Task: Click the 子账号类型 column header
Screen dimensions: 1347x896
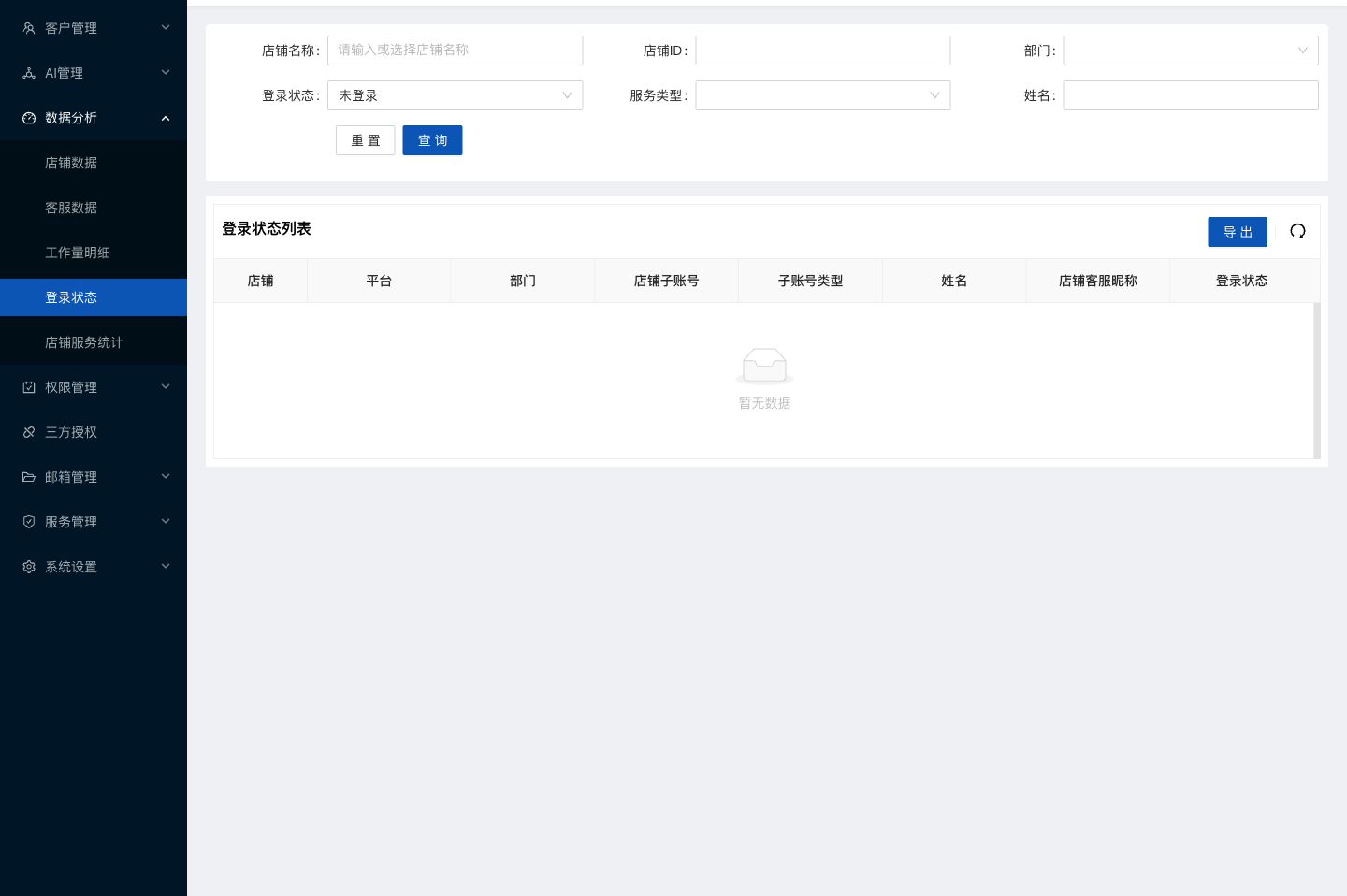Action: point(810,281)
